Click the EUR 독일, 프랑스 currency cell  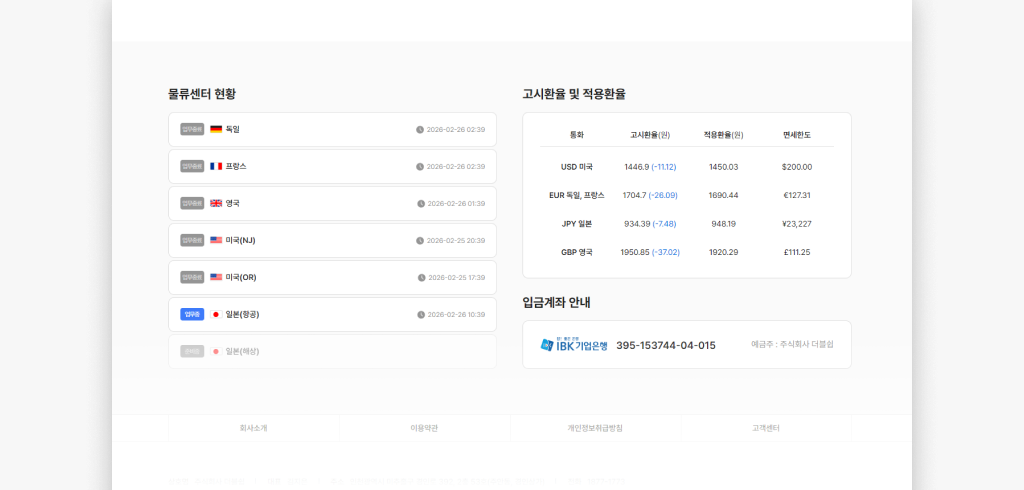pyautogui.click(x=577, y=195)
